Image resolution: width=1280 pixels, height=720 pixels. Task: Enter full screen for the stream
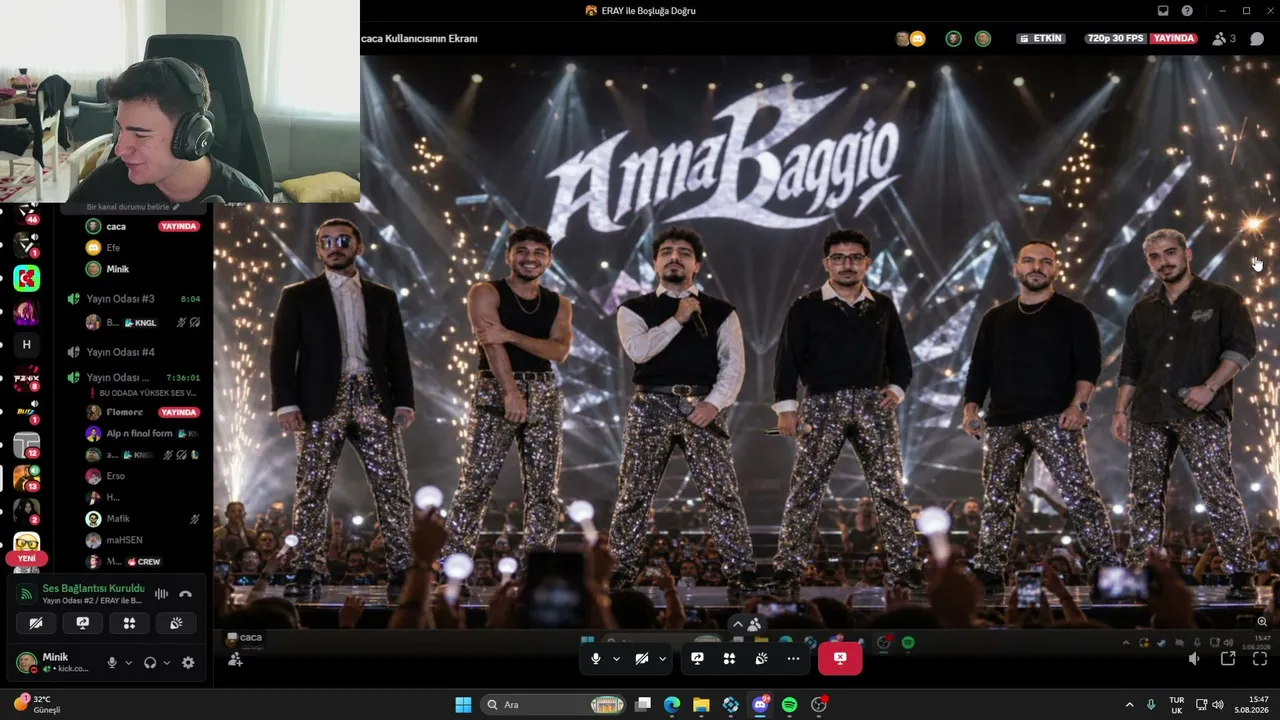(x=1260, y=659)
